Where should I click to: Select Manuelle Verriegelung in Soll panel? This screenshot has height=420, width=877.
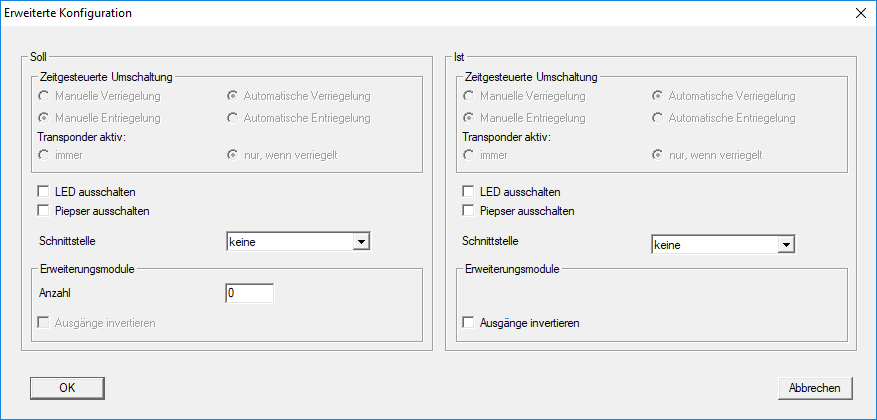(43, 96)
